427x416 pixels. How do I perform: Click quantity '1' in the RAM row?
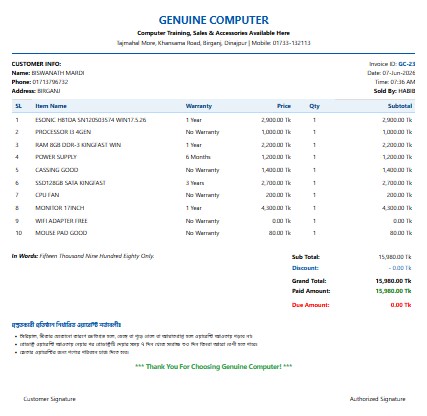[314, 145]
